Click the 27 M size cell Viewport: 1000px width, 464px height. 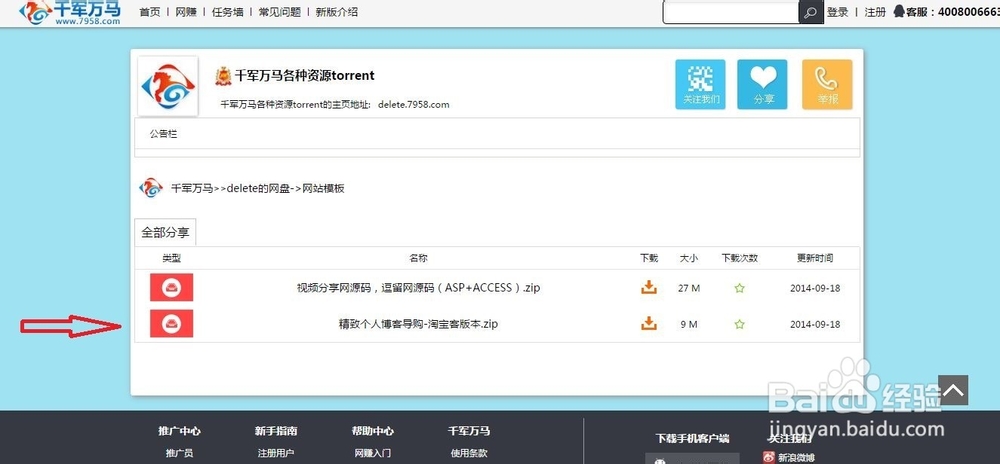click(689, 288)
